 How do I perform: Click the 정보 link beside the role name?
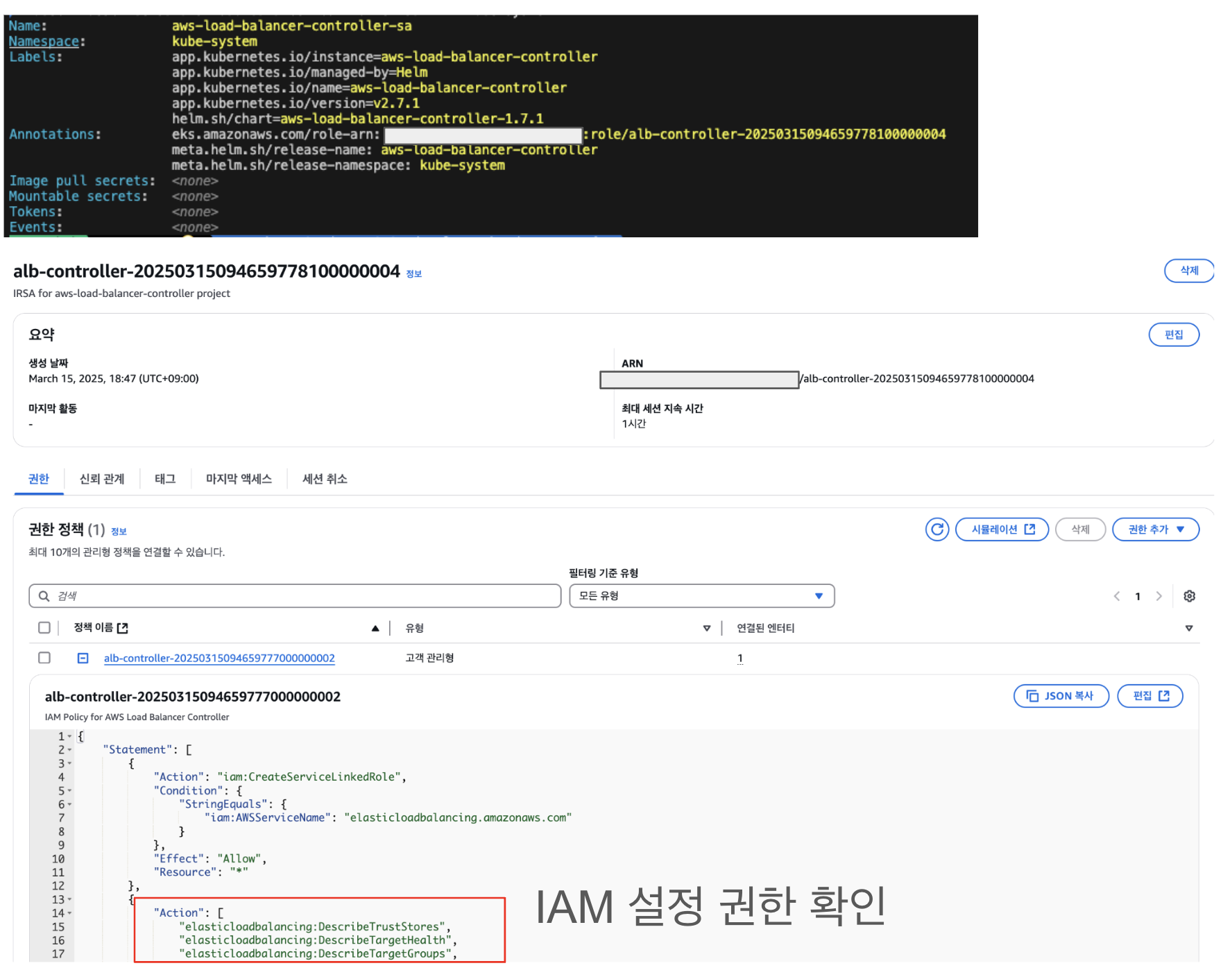pos(414,274)
